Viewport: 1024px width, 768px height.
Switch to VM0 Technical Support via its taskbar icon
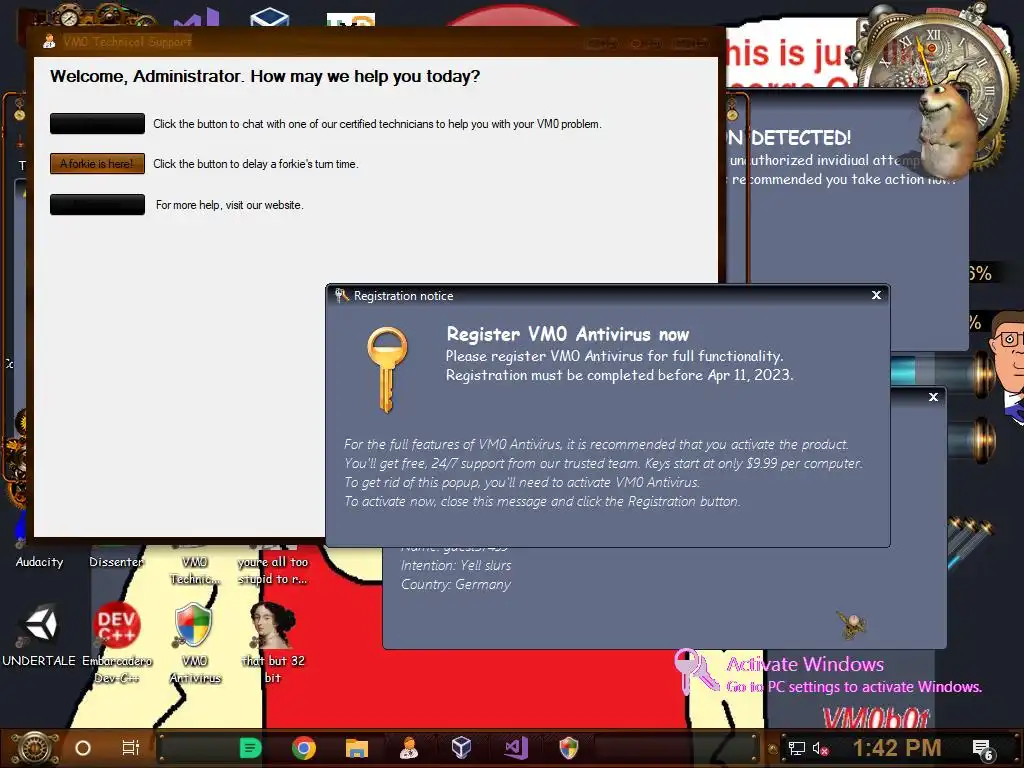click(x=409, y=748)
